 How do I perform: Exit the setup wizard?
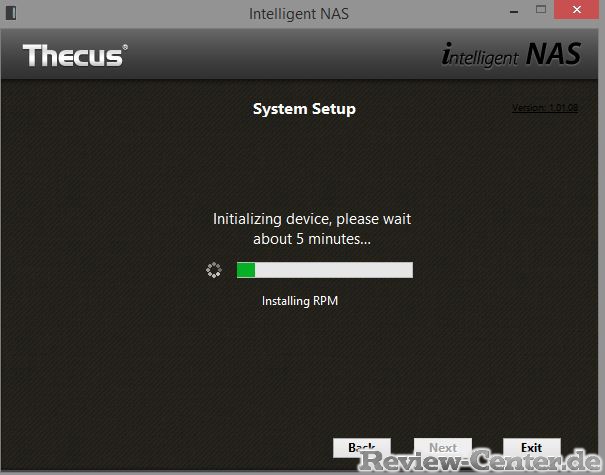(x=531, y=448)
